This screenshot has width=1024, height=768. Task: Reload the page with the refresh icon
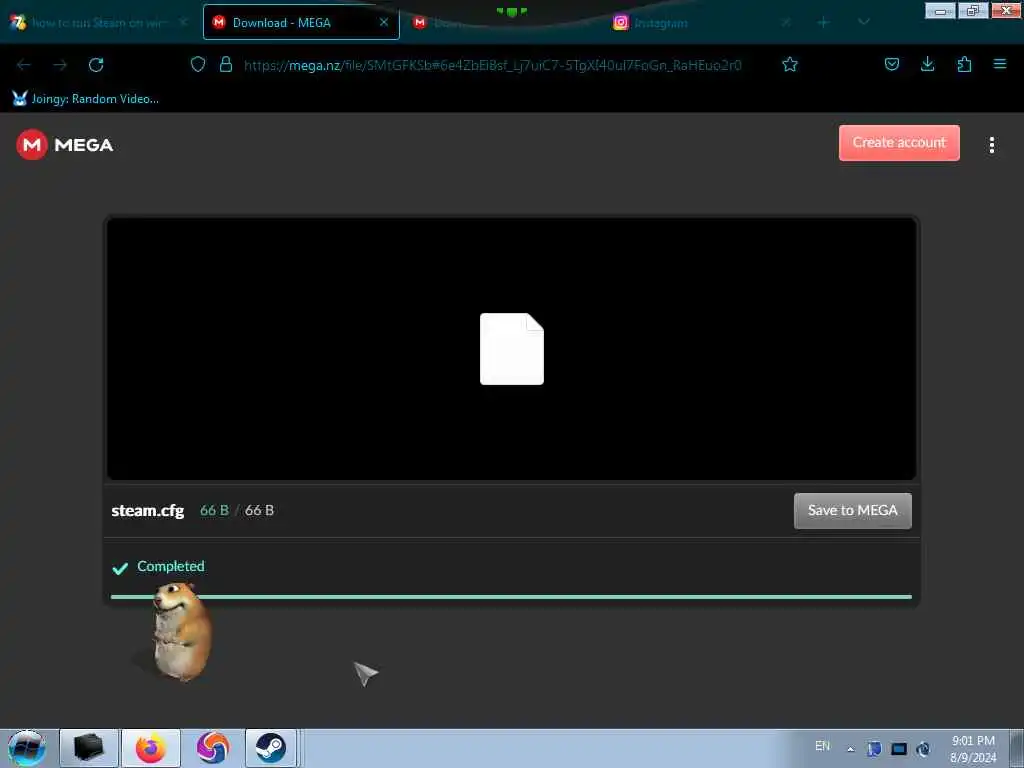[96, 65]
